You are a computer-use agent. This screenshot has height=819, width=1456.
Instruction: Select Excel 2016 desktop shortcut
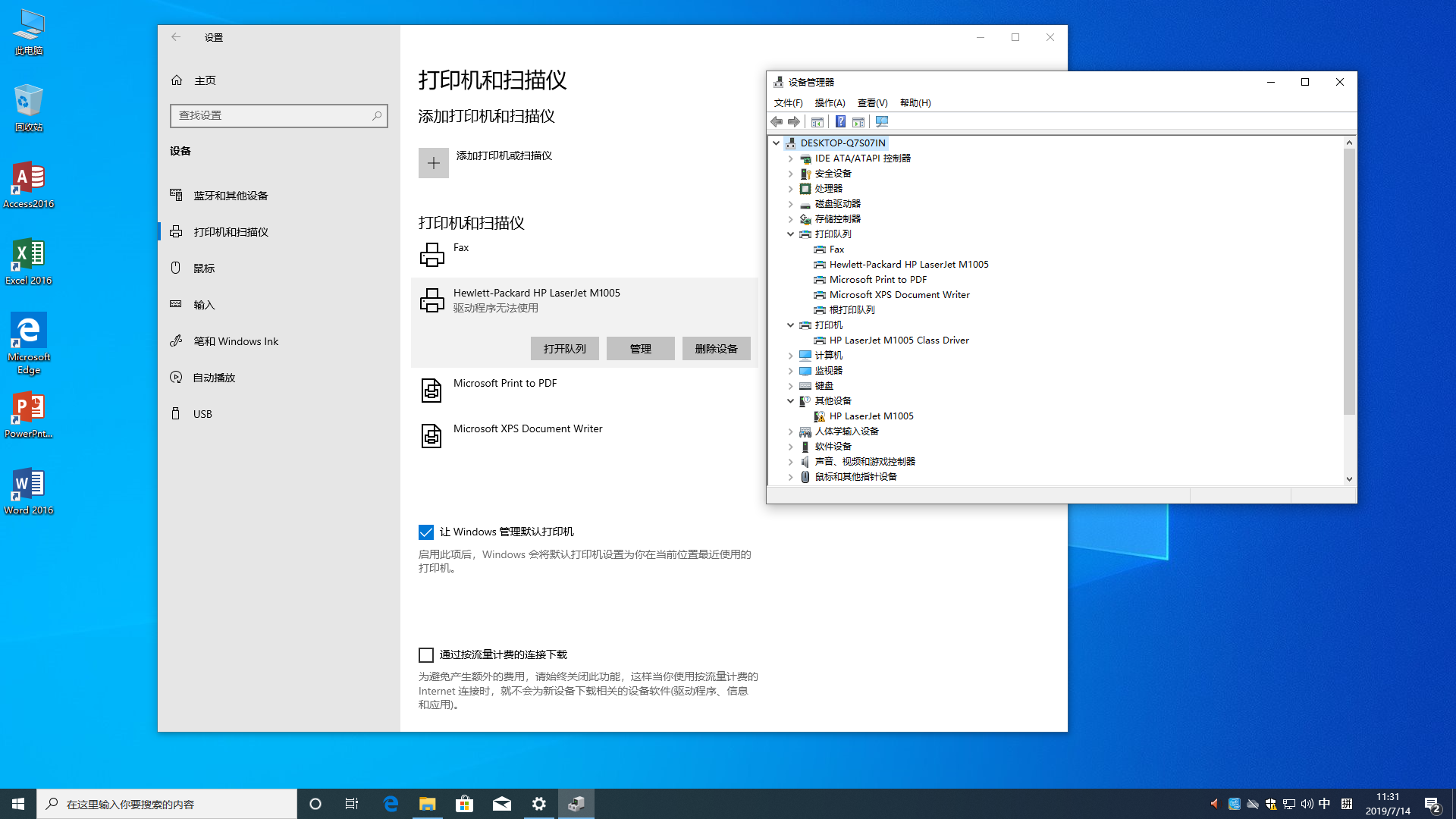[x=29, y=262]
